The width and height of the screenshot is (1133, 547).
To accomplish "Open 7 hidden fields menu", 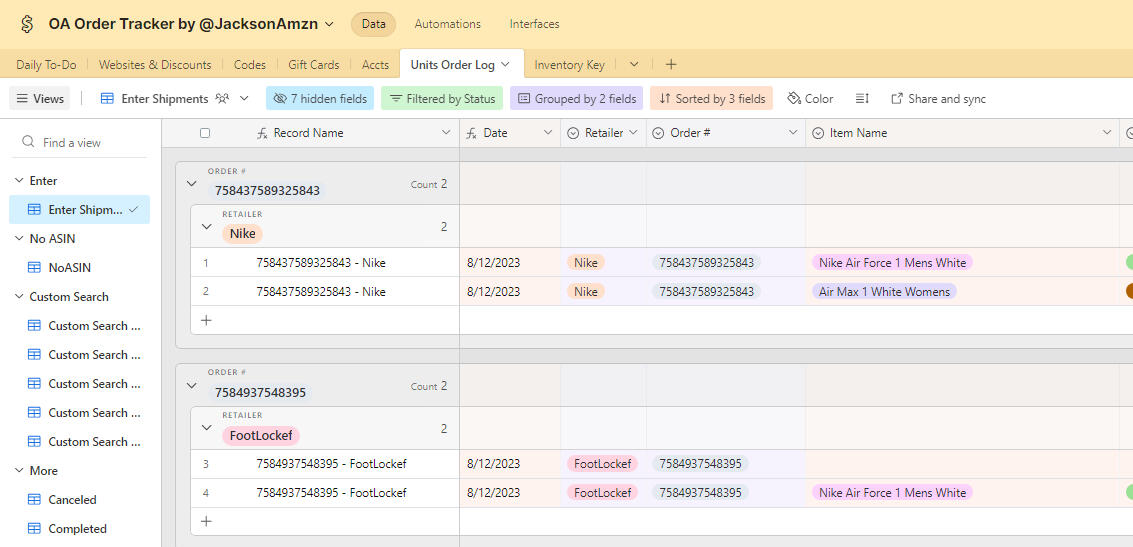I will pos(320,99).
